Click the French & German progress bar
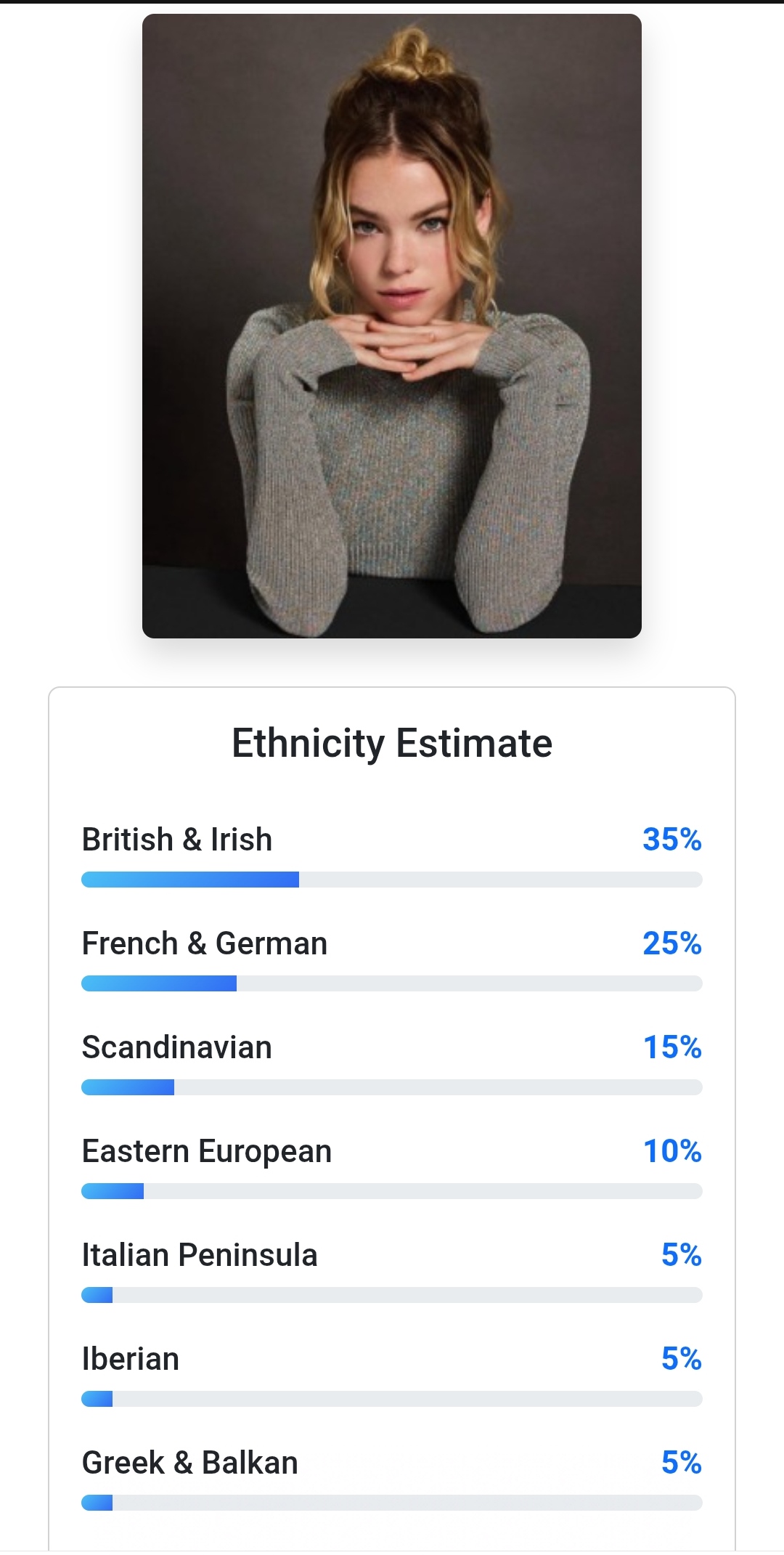The image size is (784, 1555). [392, 983]
